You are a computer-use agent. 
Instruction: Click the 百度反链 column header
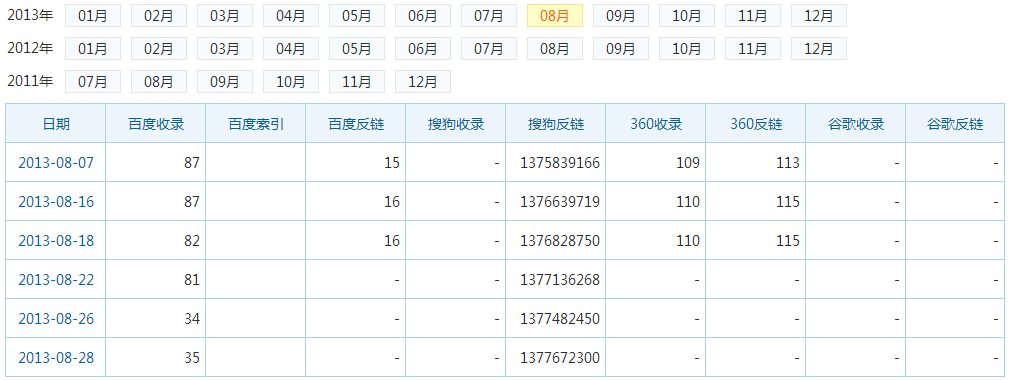[x=356, y=124]
